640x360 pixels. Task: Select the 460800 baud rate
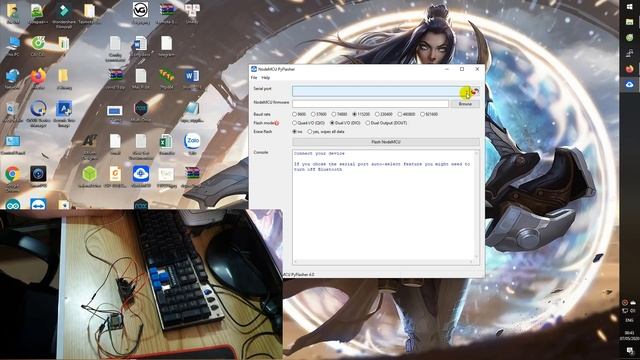click(407, 114)
